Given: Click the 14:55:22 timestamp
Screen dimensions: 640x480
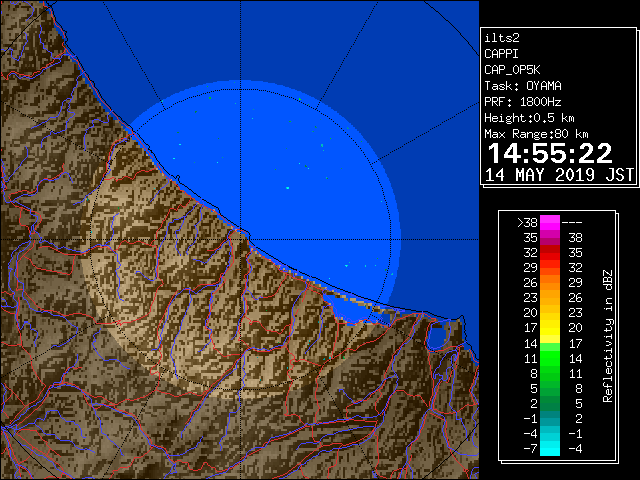Looking at the screenshot, I should (x=550, y=153).
